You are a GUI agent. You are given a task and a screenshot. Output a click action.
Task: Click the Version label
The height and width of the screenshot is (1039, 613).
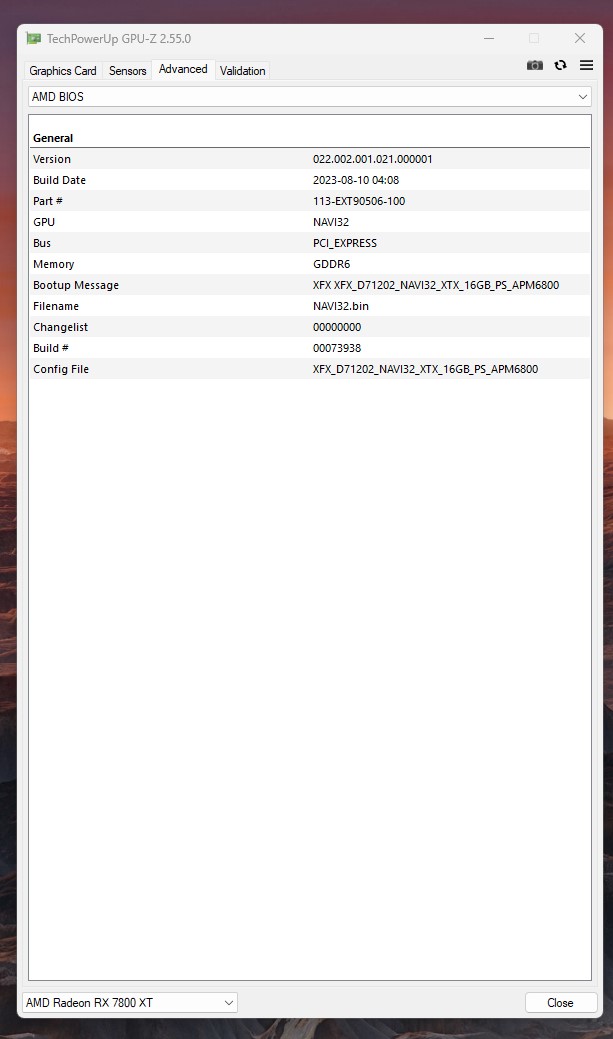(52, 159)
